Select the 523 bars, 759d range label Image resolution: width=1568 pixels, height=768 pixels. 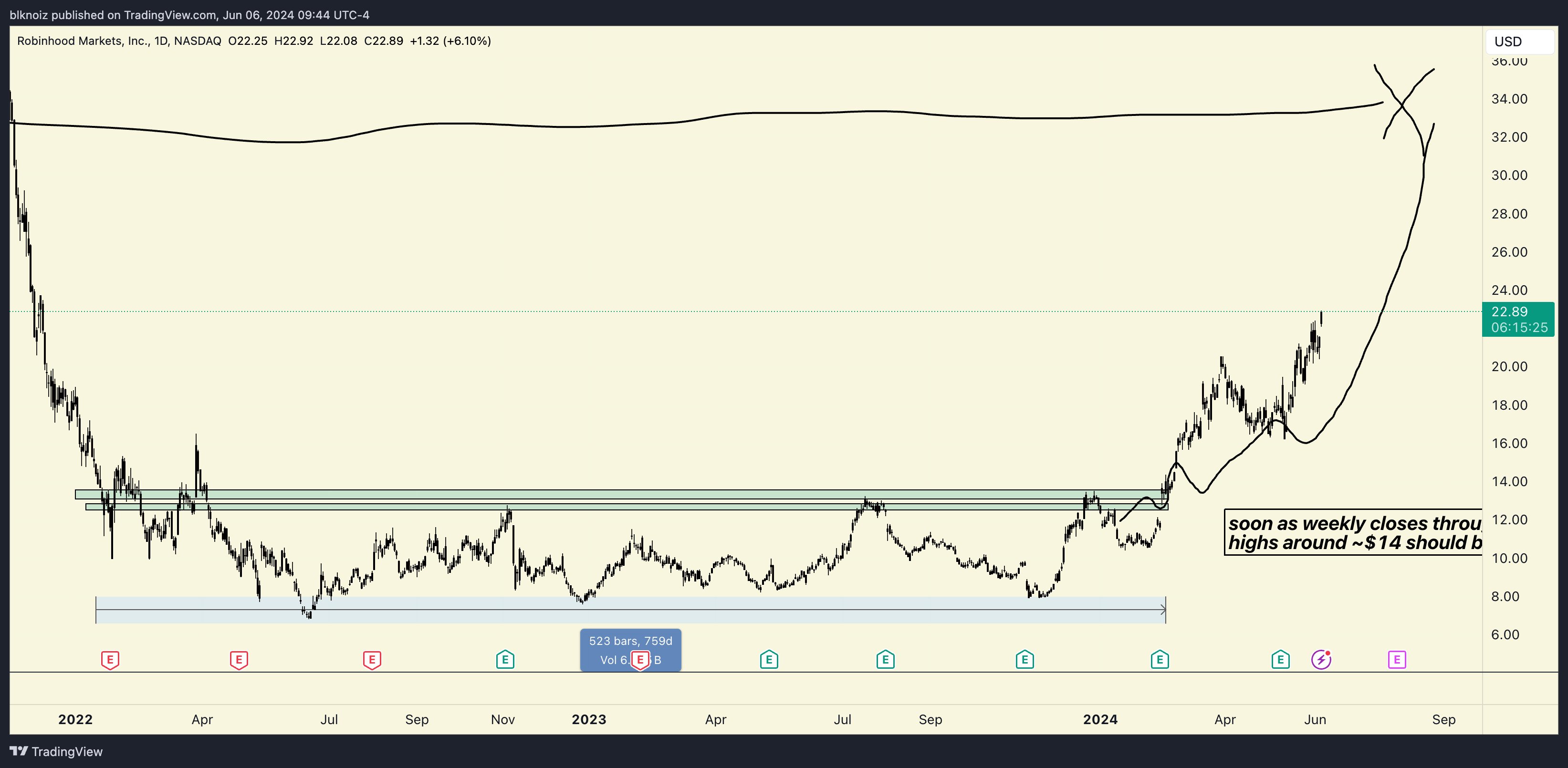pos(630,642)
